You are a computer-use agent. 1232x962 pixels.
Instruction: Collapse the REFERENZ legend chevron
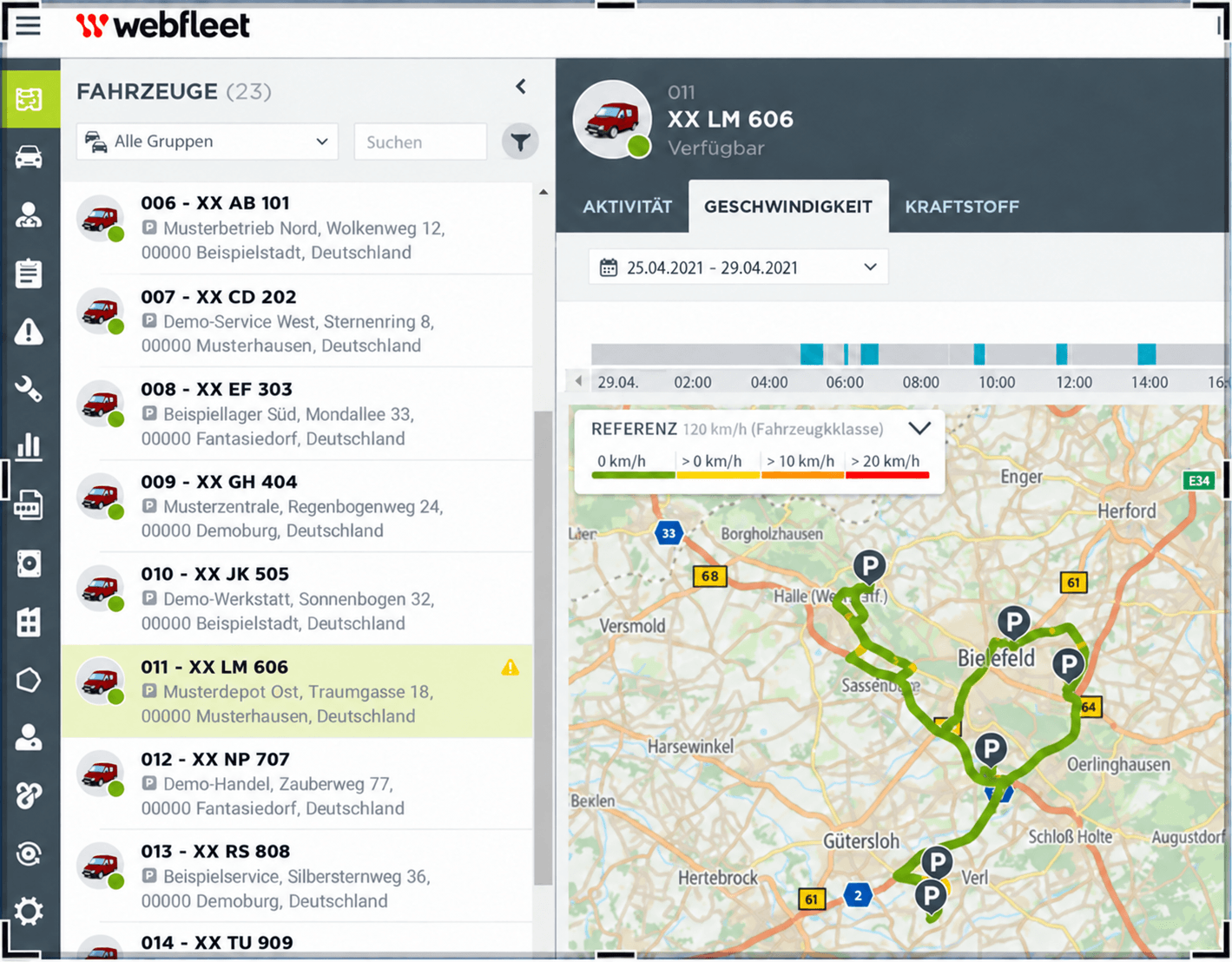919,428
